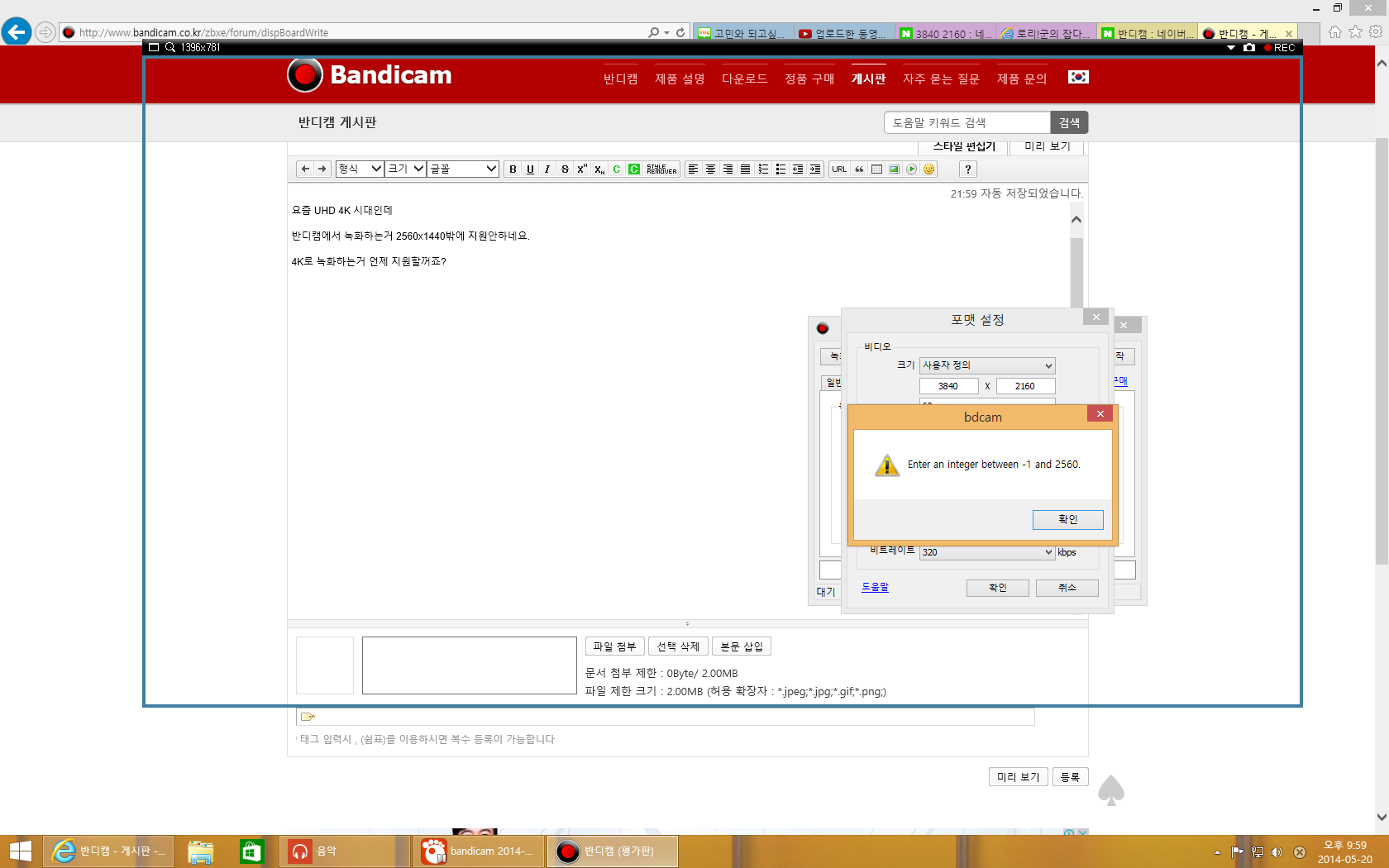Apply strikethrough formatting
The image size is (1389, 868).
(565, 169)
